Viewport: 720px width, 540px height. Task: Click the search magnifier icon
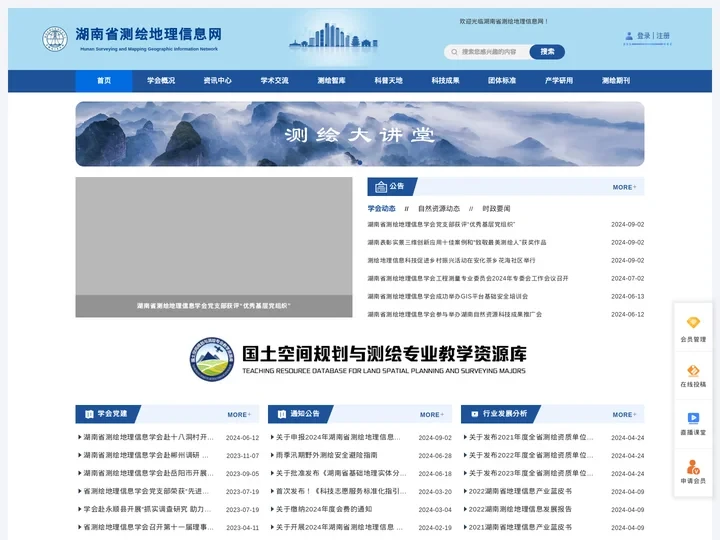coord(454,52)
